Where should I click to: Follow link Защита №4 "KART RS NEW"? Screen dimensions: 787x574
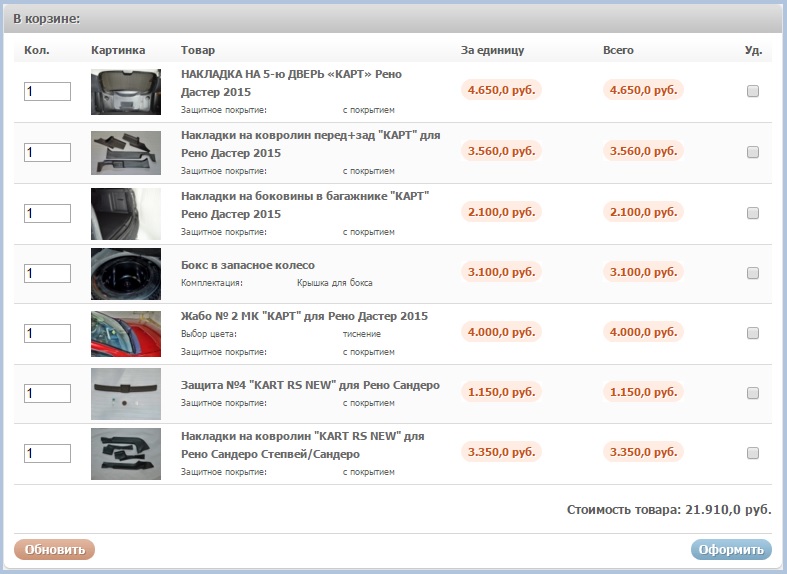(x=310, y=385)
